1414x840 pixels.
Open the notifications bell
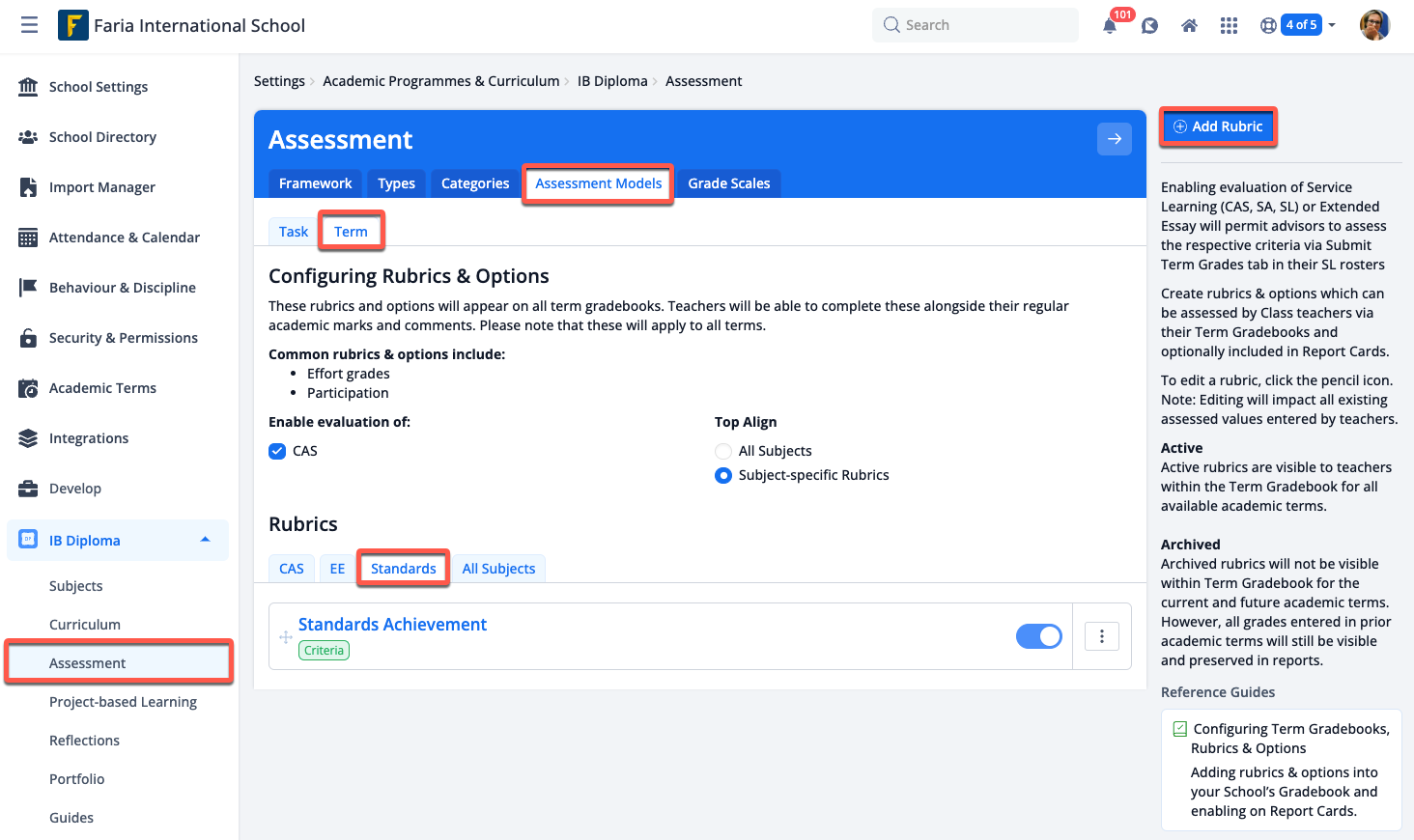click(x=1110, y=26)
